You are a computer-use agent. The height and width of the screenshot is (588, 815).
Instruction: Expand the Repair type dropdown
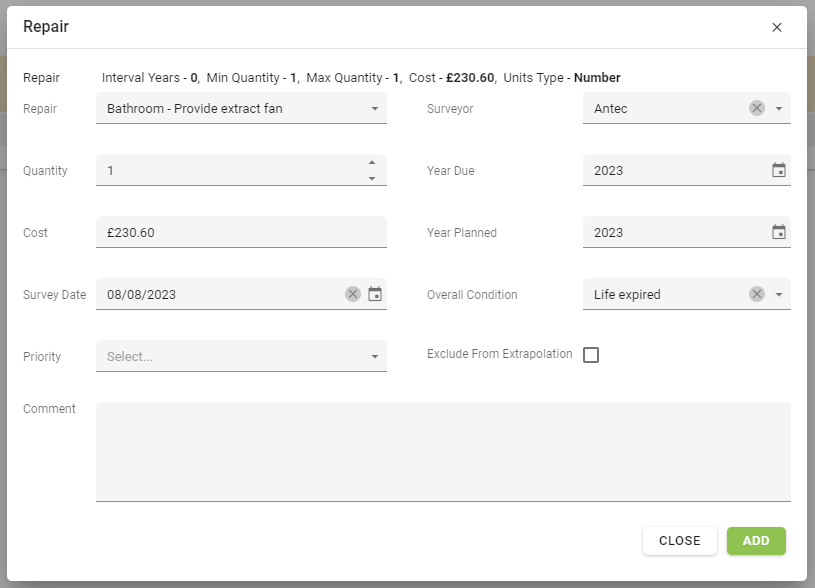point(375,108)
